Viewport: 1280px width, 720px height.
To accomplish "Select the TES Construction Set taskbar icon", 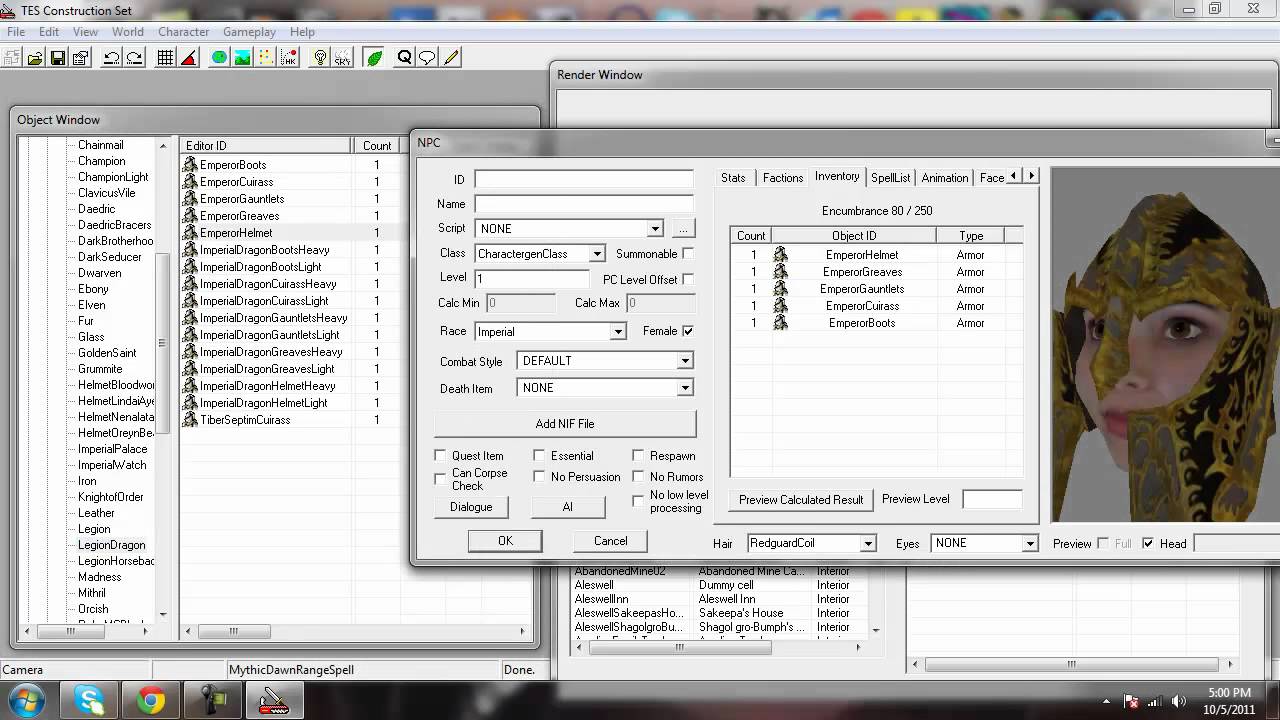I will pos(273,700).
